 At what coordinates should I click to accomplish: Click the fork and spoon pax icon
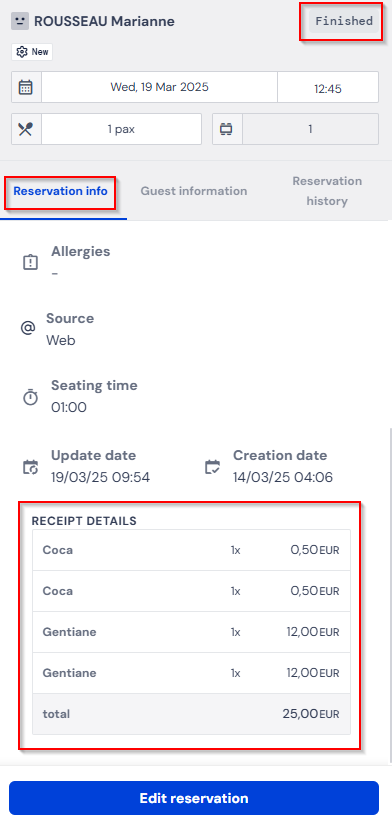(x=26, y=129)
